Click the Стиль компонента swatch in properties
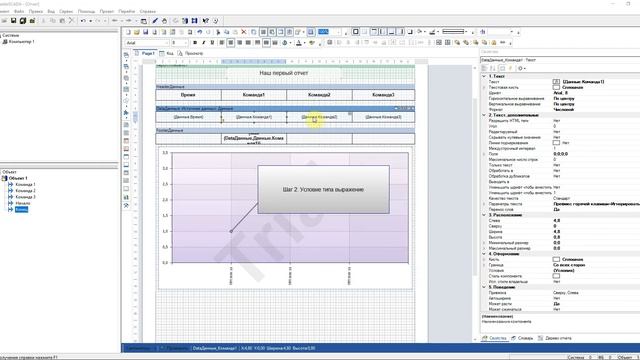Viewport: 640px width, 360px height. pyautogui.click(x=556, y=276)
